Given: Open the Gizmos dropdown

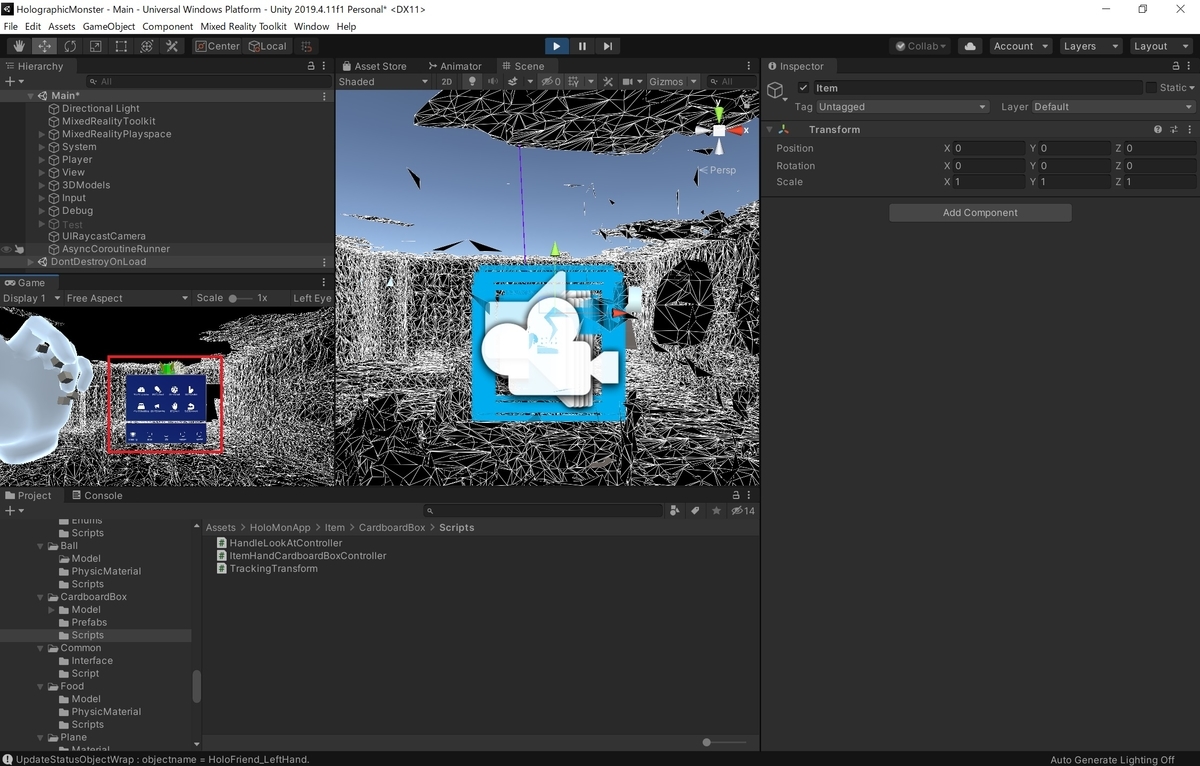Looking at the screenshot, I should pos(671,81).
